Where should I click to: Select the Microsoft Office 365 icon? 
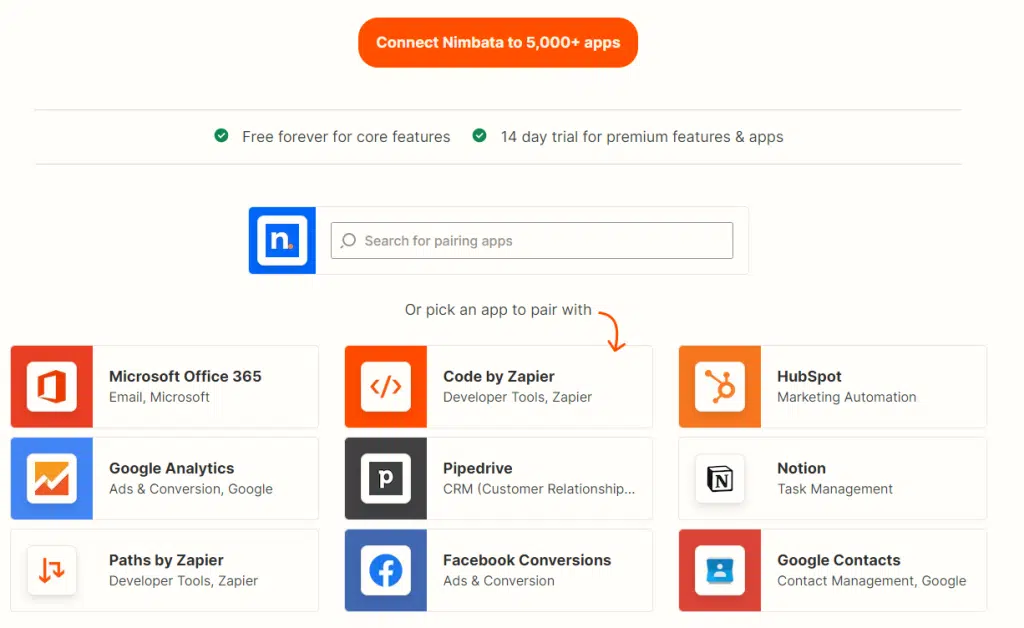tap(52, 386)
